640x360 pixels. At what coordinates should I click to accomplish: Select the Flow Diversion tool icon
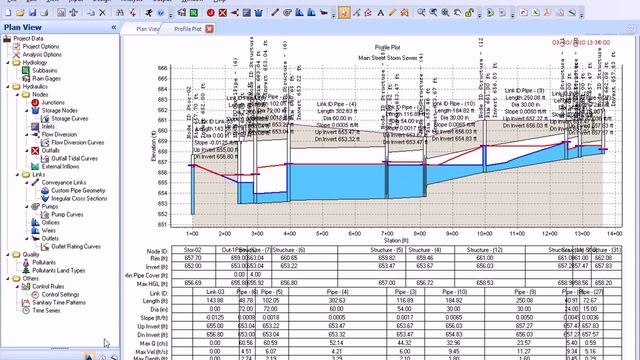point(234,13)
